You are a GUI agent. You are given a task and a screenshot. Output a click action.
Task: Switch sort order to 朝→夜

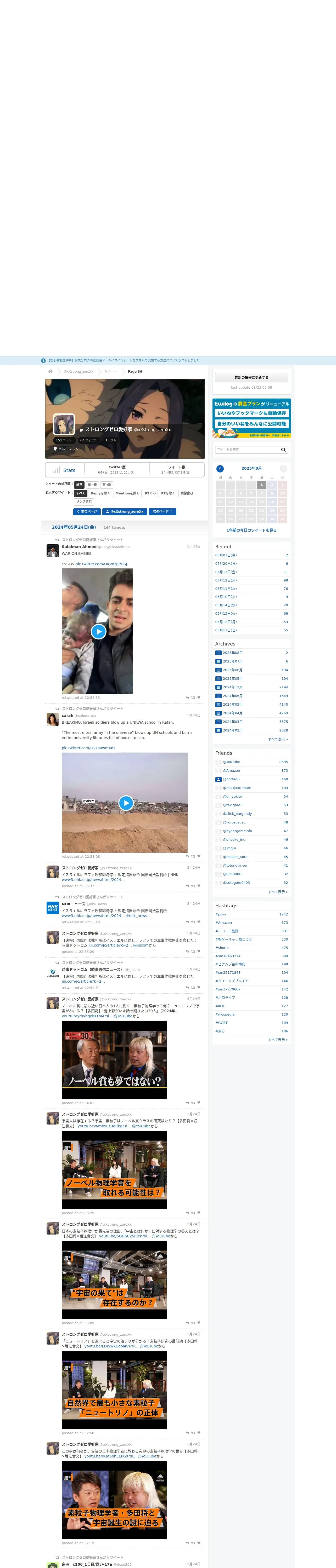point(93,485)
